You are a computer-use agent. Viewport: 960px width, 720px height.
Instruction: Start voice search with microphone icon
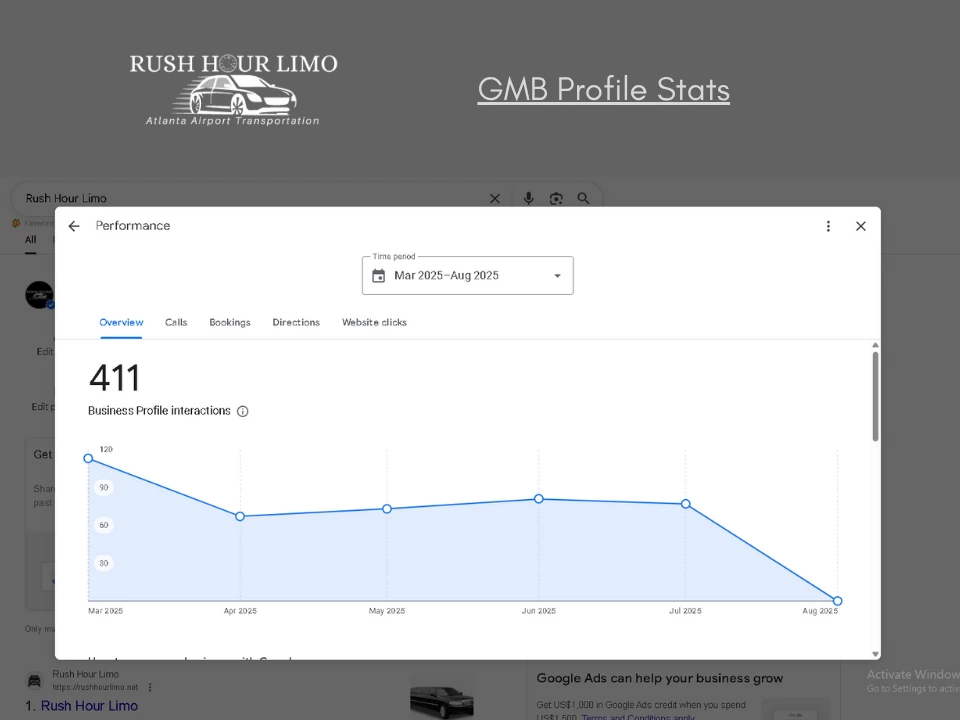coord(528,198)
